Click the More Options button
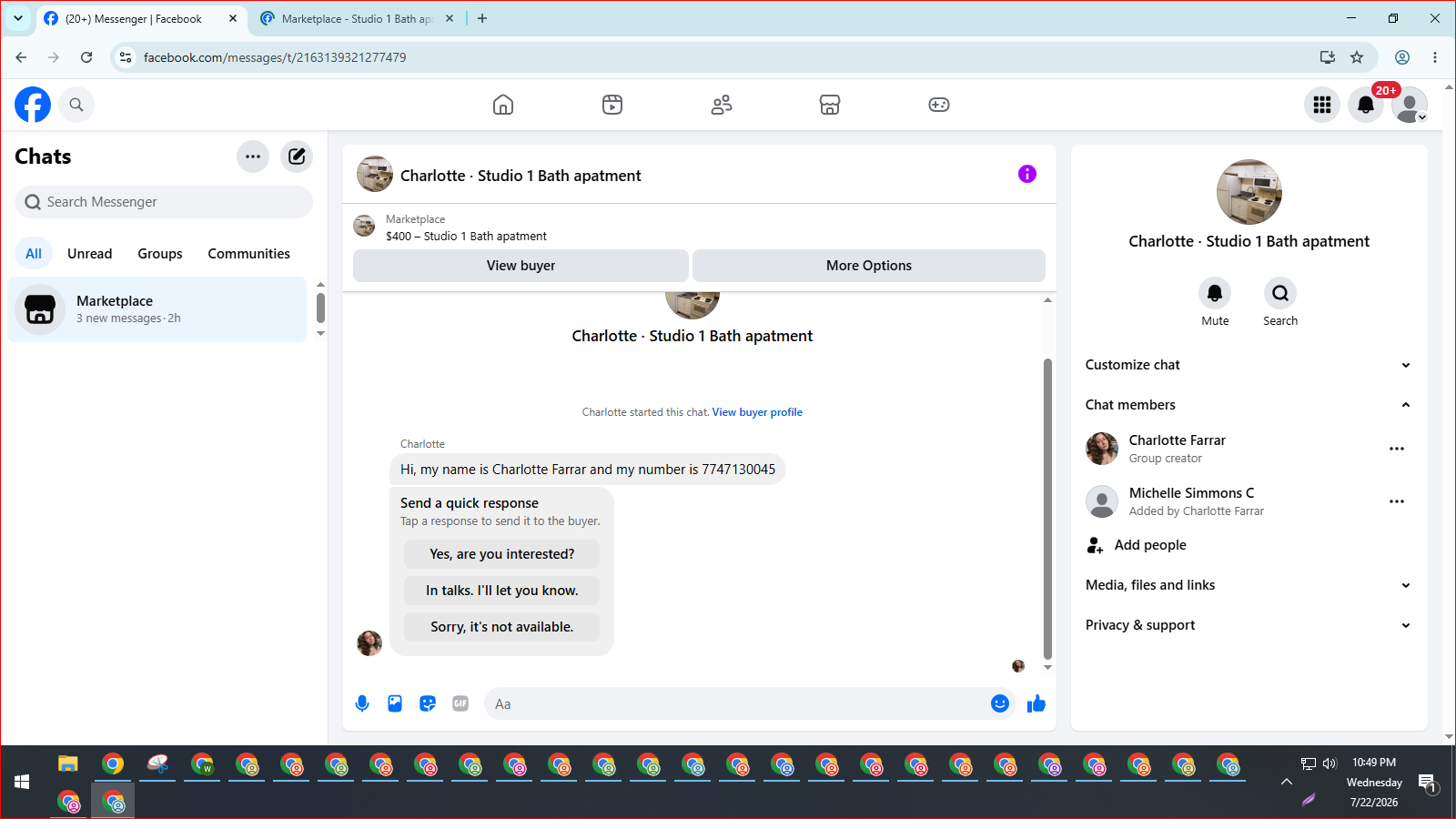 coord(869,266)
